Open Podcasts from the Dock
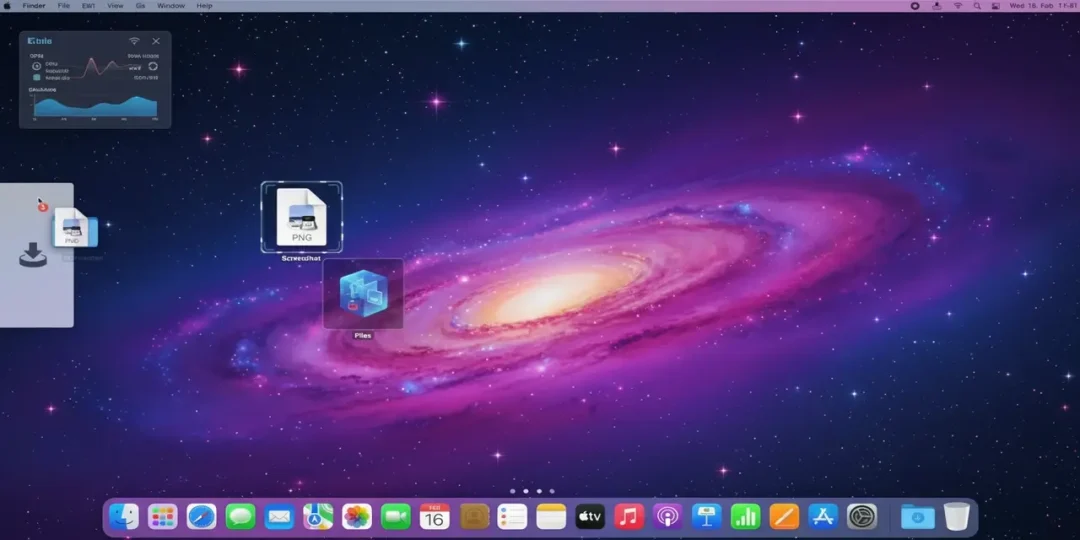1080x540 pixels. [x=667, y=517]
